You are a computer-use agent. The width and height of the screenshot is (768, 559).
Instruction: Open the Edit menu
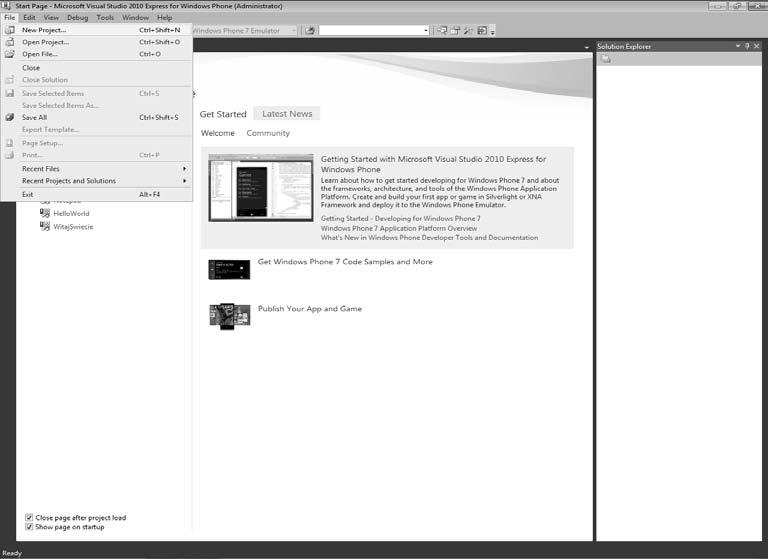pyautogui.click(x=29, y=17)
